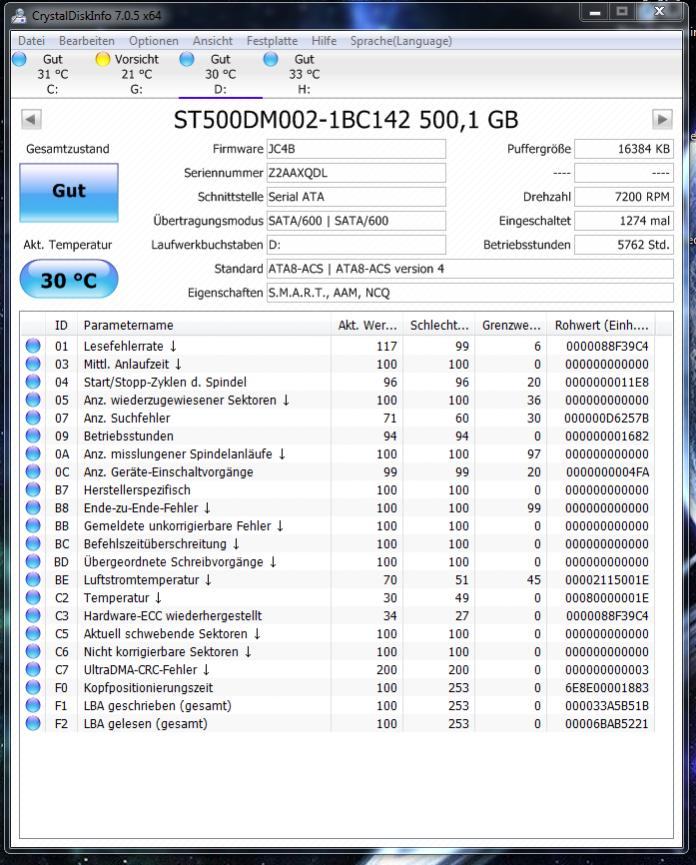This screenshot has width=696, height=865.
Task: Click the Übertragungsmodus field SATA/600
Action: coord(356,221)
